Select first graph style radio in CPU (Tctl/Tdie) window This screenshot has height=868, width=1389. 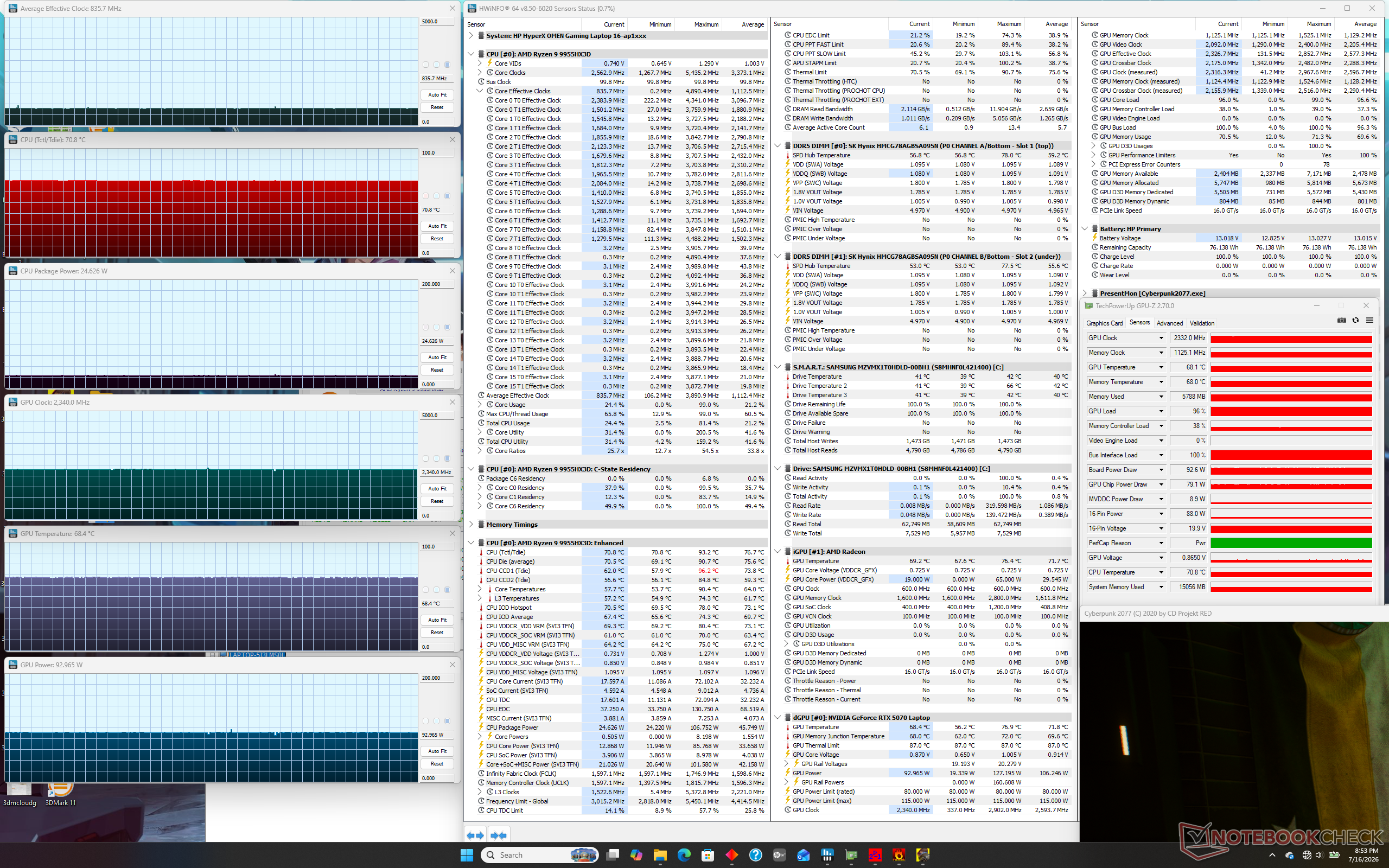point(425,196)
